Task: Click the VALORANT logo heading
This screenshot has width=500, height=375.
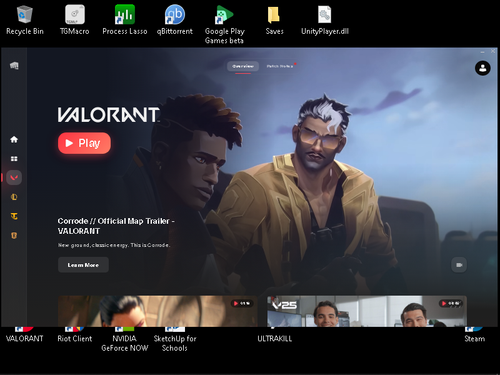Action: tap(109, 115)
